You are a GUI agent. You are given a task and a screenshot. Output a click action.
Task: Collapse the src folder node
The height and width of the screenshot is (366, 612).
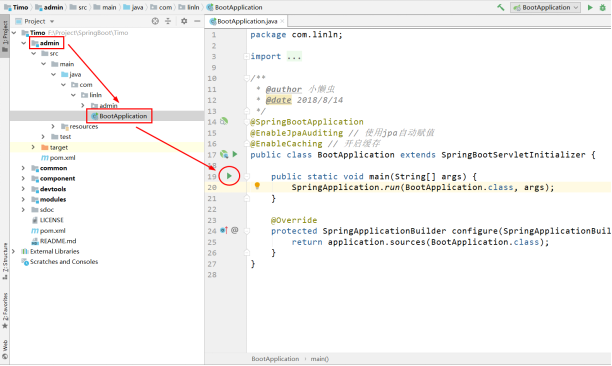click(x=34, y=53)
